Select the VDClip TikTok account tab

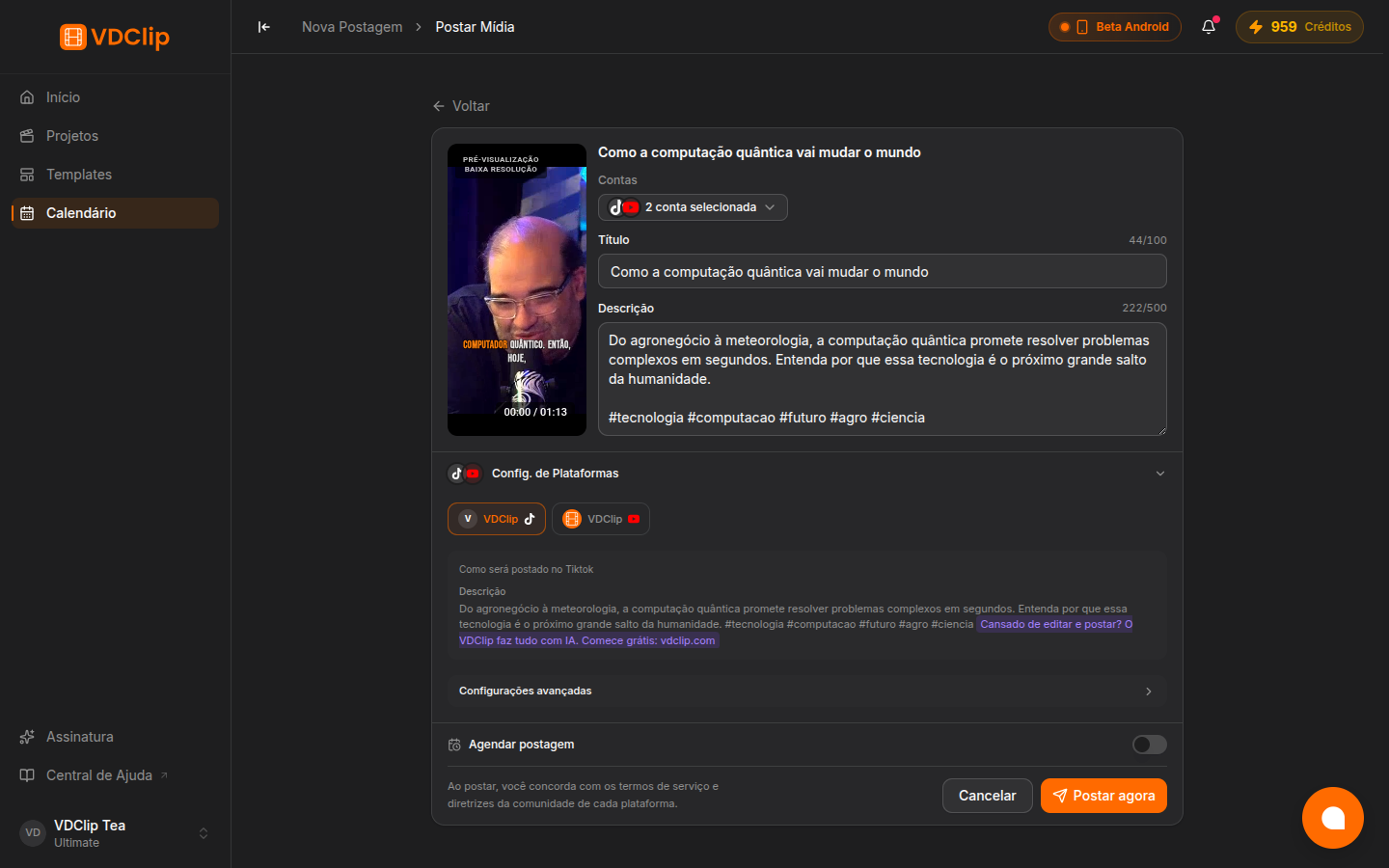point(497,519)
